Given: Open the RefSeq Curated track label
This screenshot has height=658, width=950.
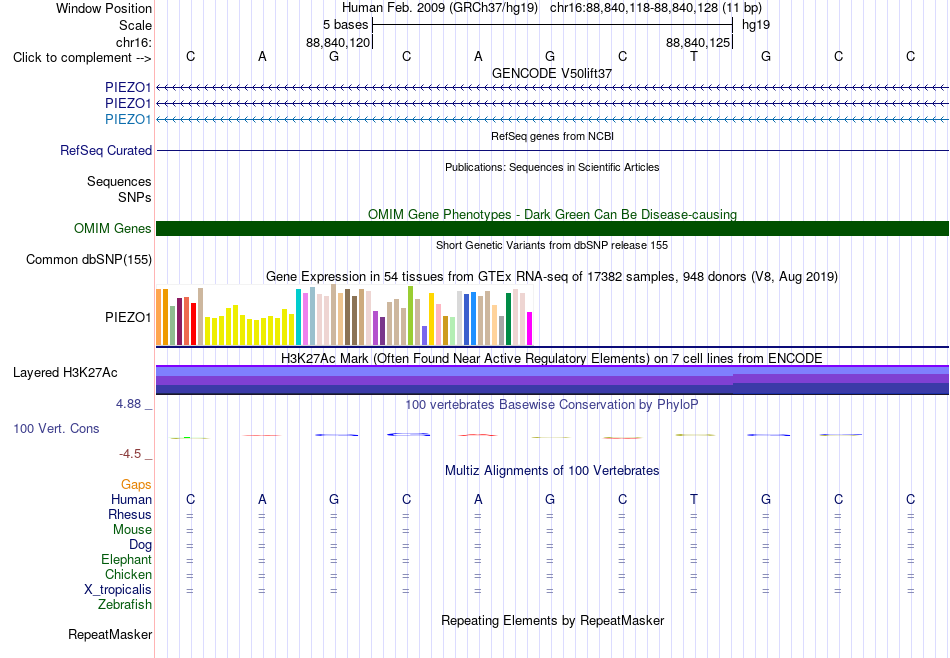Looking at the screenshot, I should click(x=106, y=150).
